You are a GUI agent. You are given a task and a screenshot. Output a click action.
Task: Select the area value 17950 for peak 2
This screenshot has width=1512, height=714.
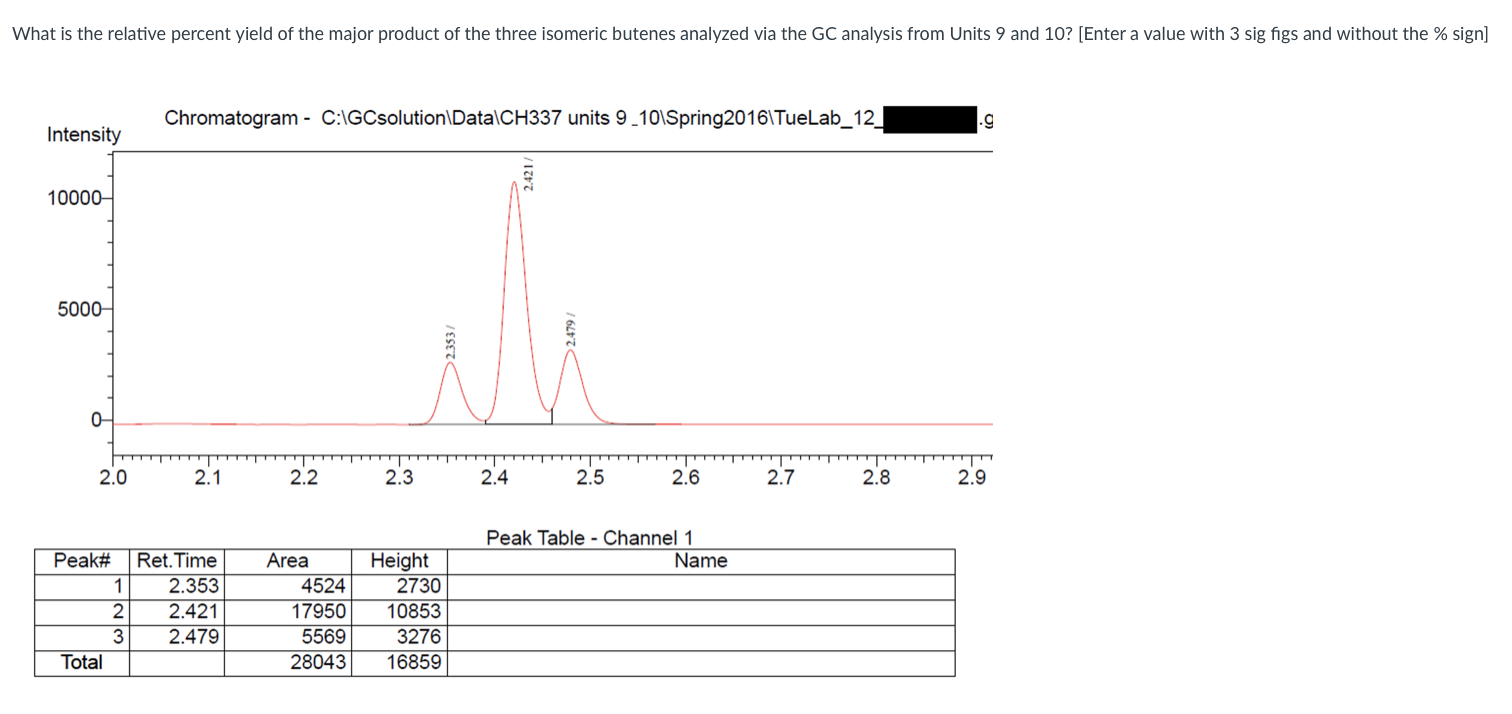pos(320,611)
